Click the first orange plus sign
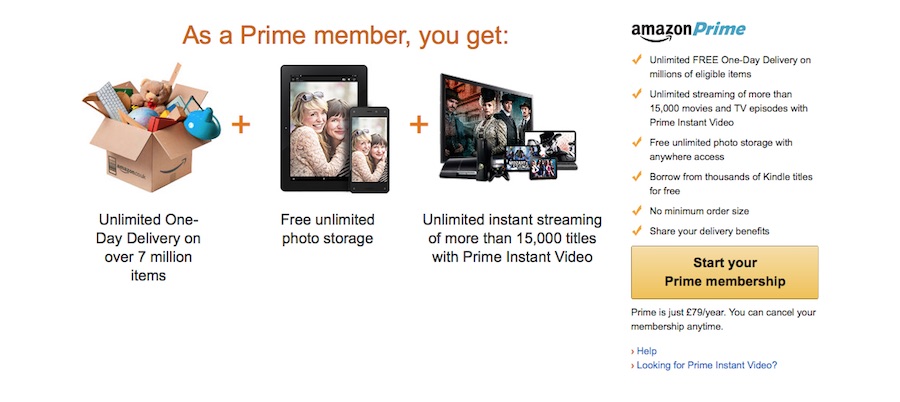 [x=241, y=125]
